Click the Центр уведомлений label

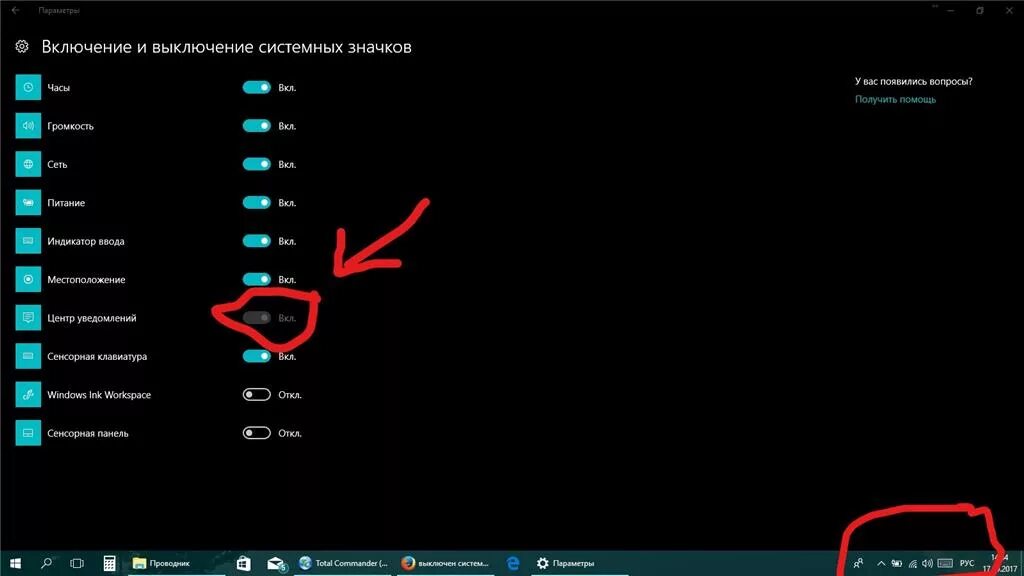[91, 318]
